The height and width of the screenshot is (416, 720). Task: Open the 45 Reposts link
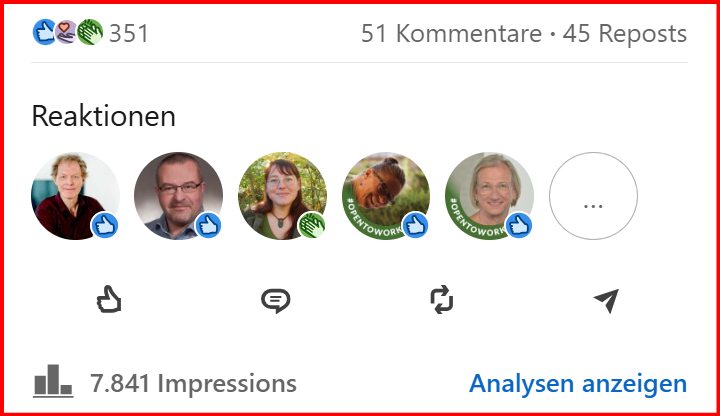(625, 34)
